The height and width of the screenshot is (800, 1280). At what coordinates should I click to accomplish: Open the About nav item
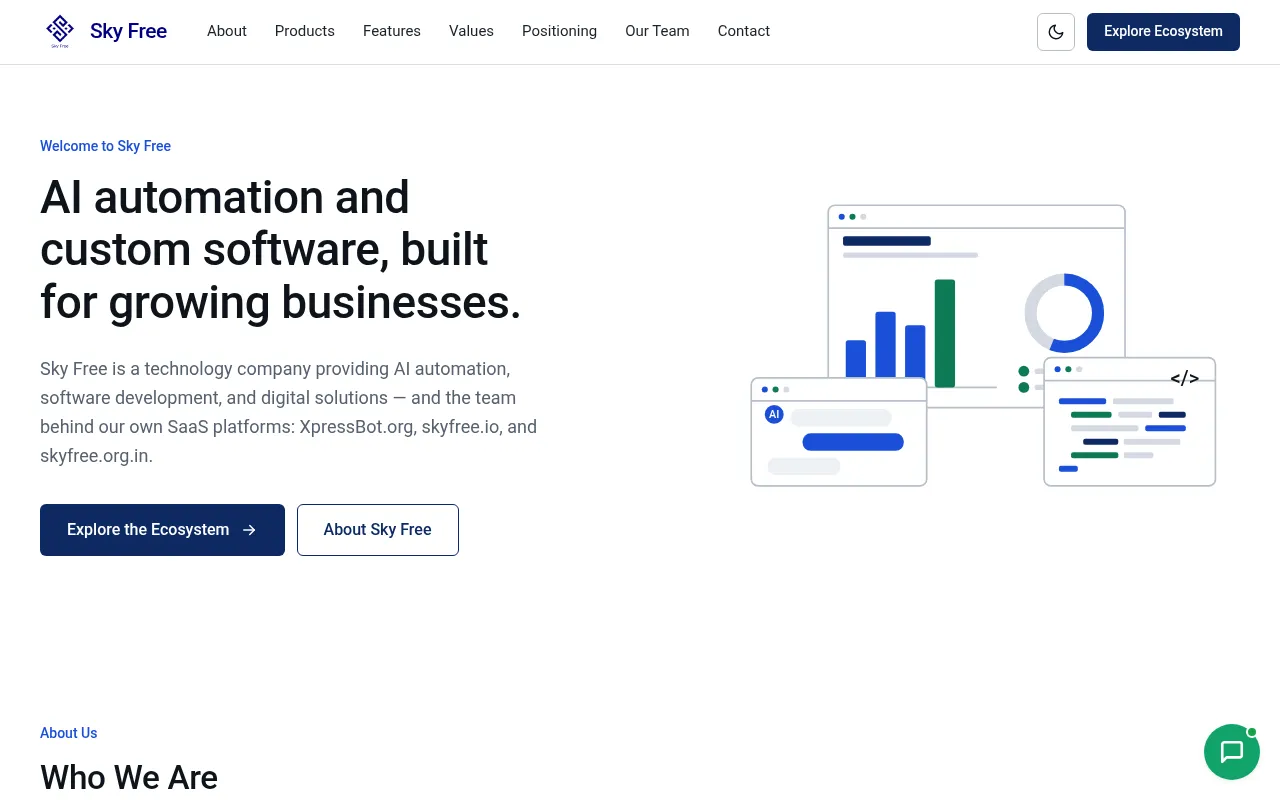tap(227, 31)
